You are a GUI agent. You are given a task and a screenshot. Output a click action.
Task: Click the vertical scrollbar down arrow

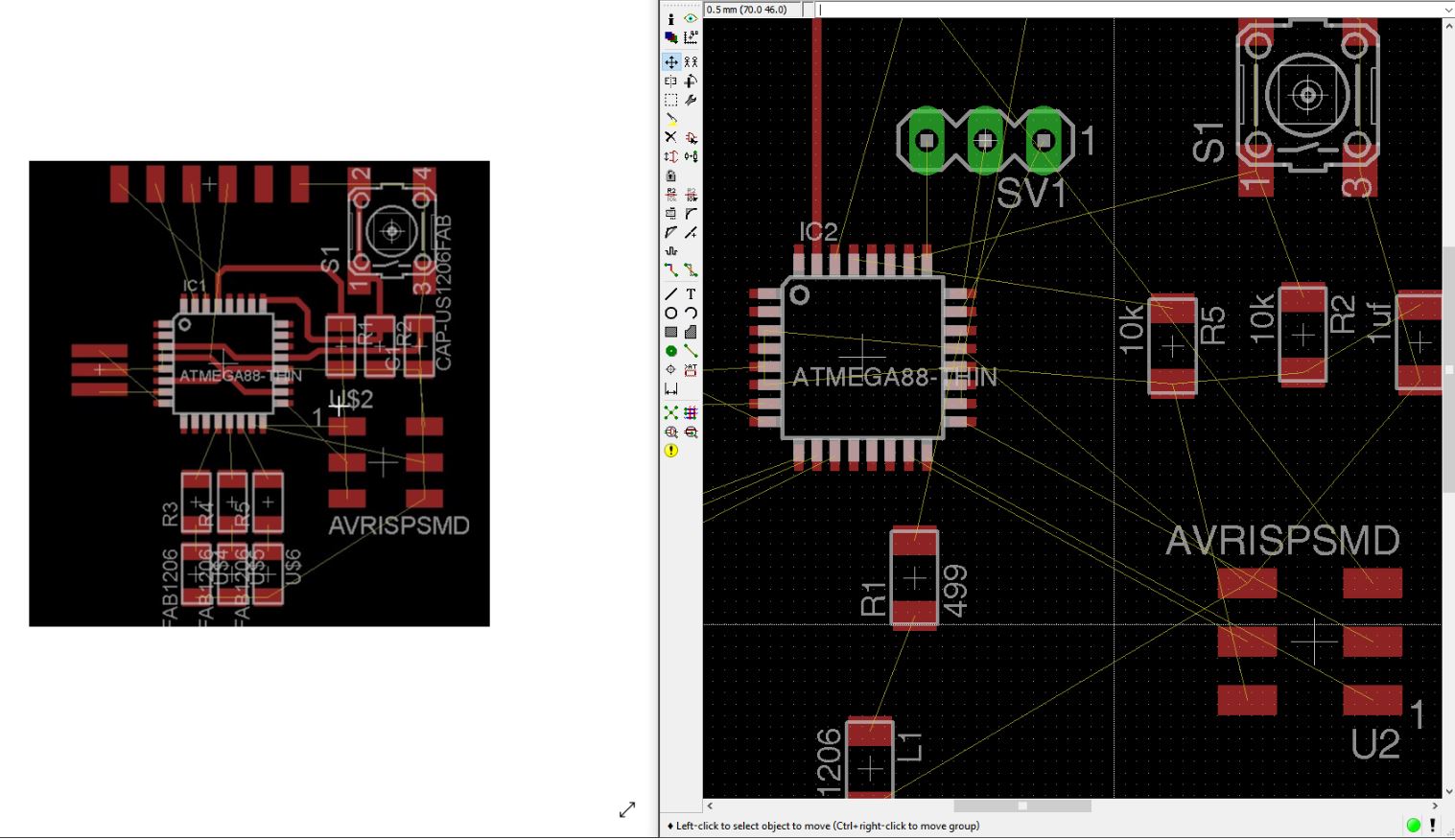pyautogui.click(x=1448, y=792)
